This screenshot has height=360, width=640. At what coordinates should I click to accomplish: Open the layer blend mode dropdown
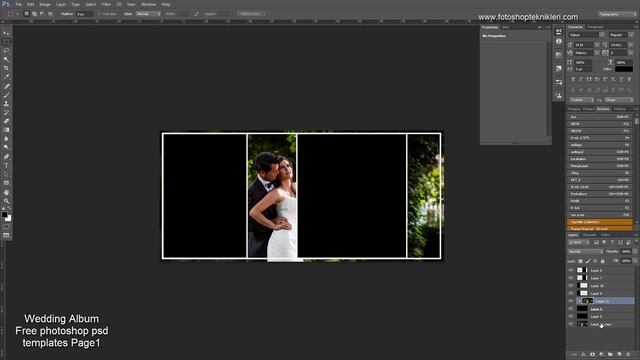pyautogui.click(x=585, y=252)
